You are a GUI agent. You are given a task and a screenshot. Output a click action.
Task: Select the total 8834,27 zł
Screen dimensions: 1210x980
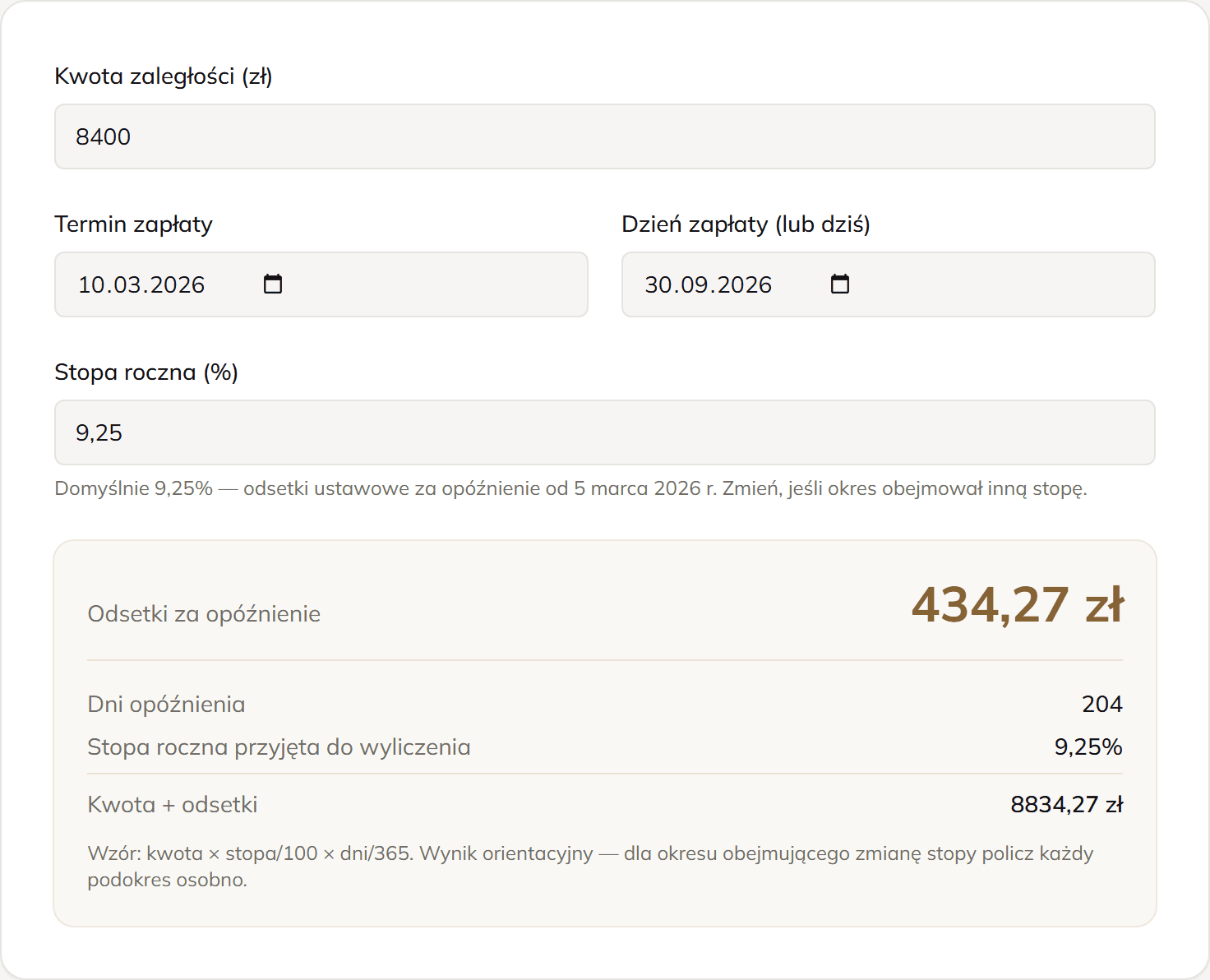[x=1067, y=805]
